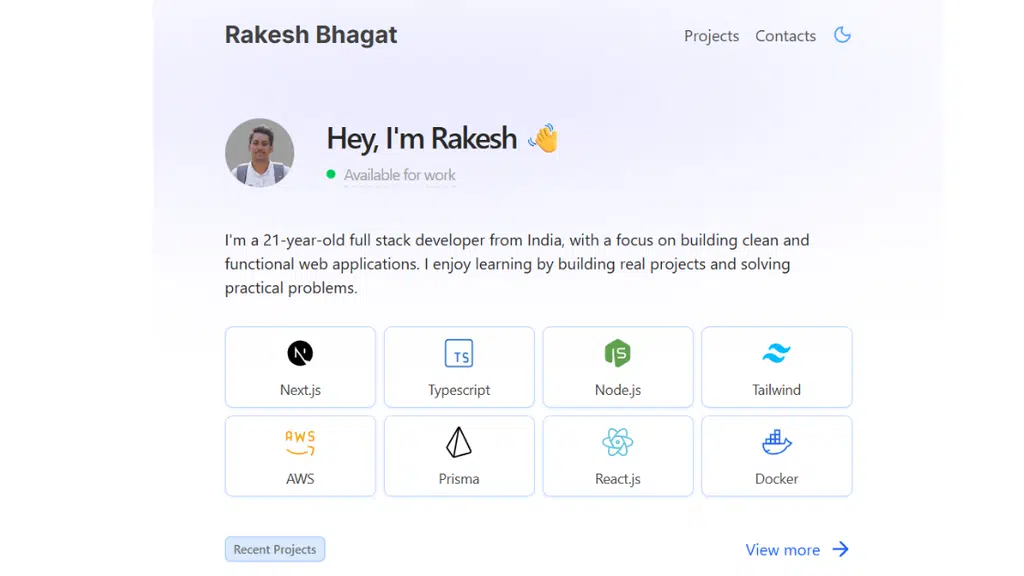Open the Projects nav link
This screenshot has height=576, width=1024.
[x=711, y=36]
